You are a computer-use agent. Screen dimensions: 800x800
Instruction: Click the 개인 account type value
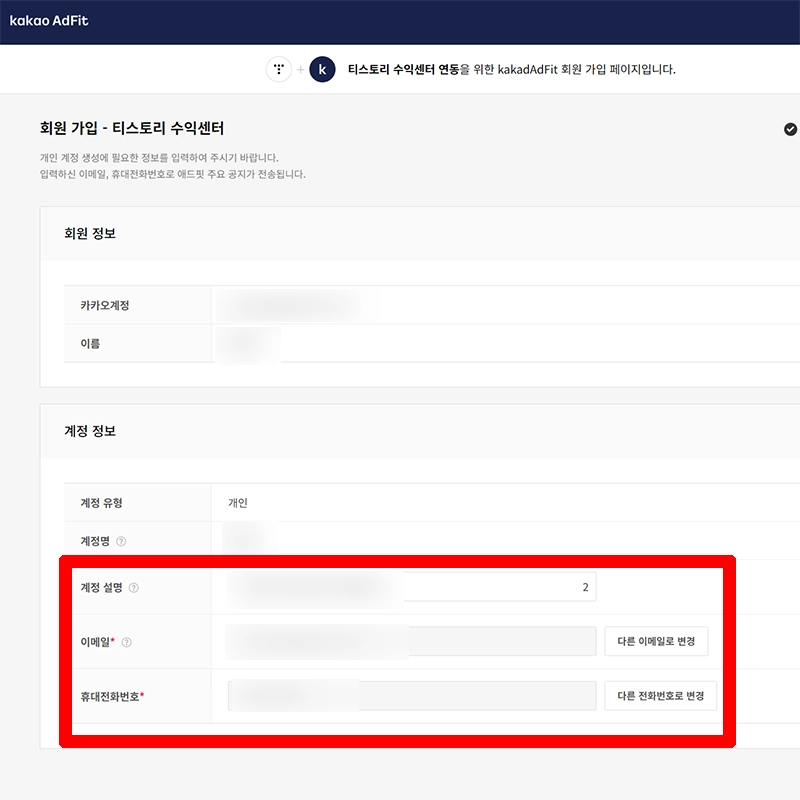click(238, 503)
